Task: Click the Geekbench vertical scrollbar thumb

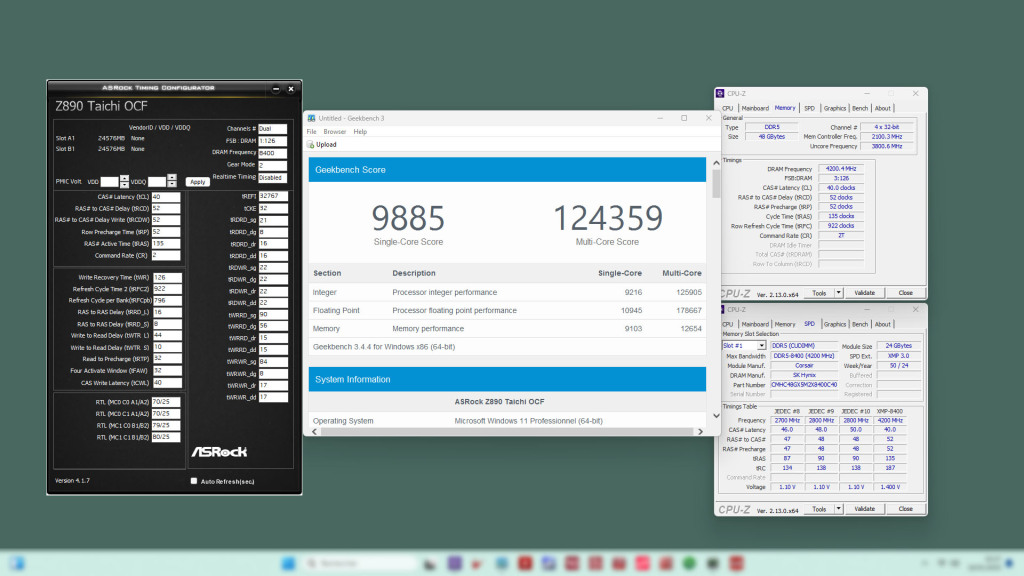Action: click(716, 184)
